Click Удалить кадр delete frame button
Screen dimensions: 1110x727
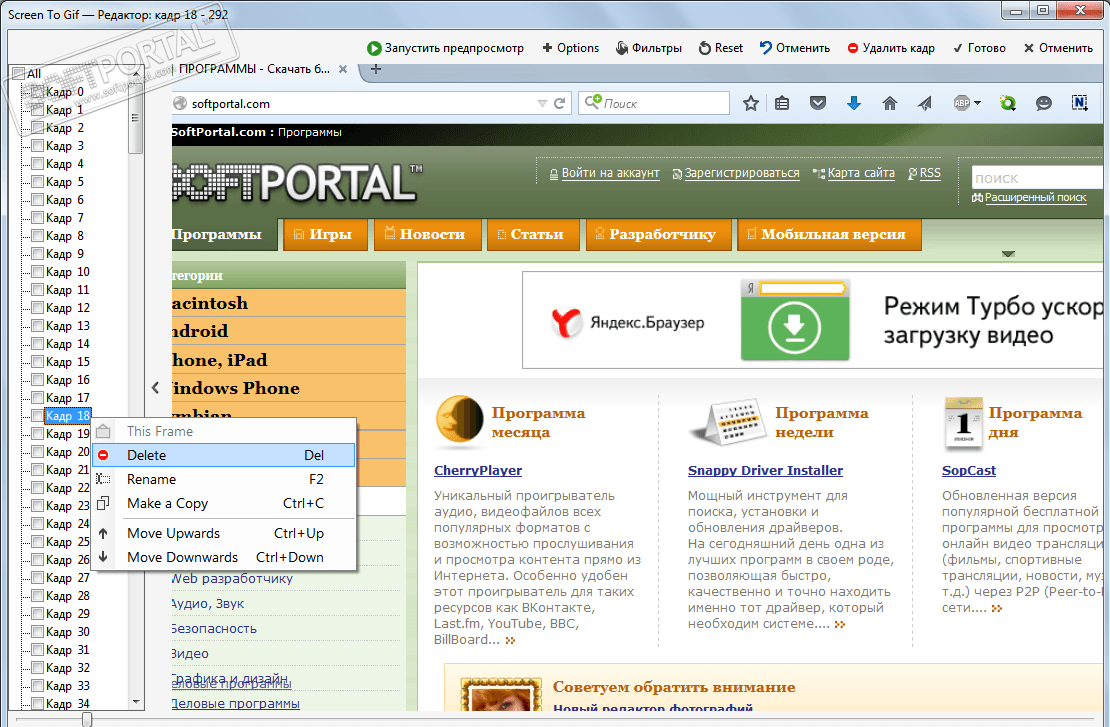[891, 48]
